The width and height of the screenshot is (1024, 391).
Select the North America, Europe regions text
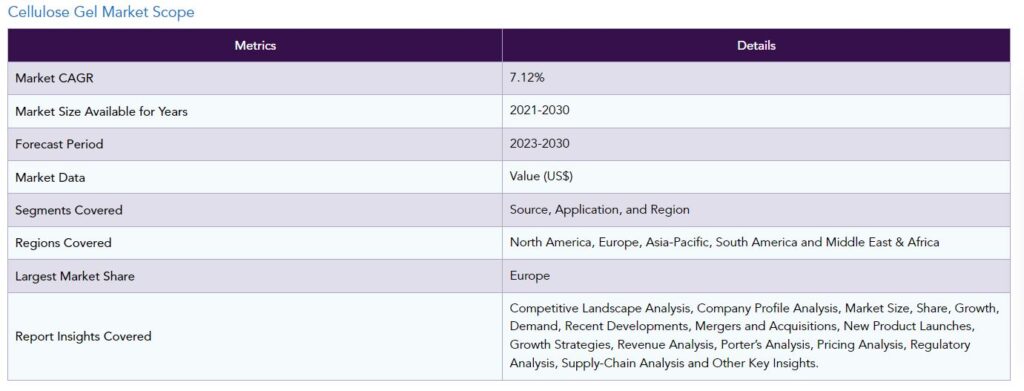tap(724, 242)
